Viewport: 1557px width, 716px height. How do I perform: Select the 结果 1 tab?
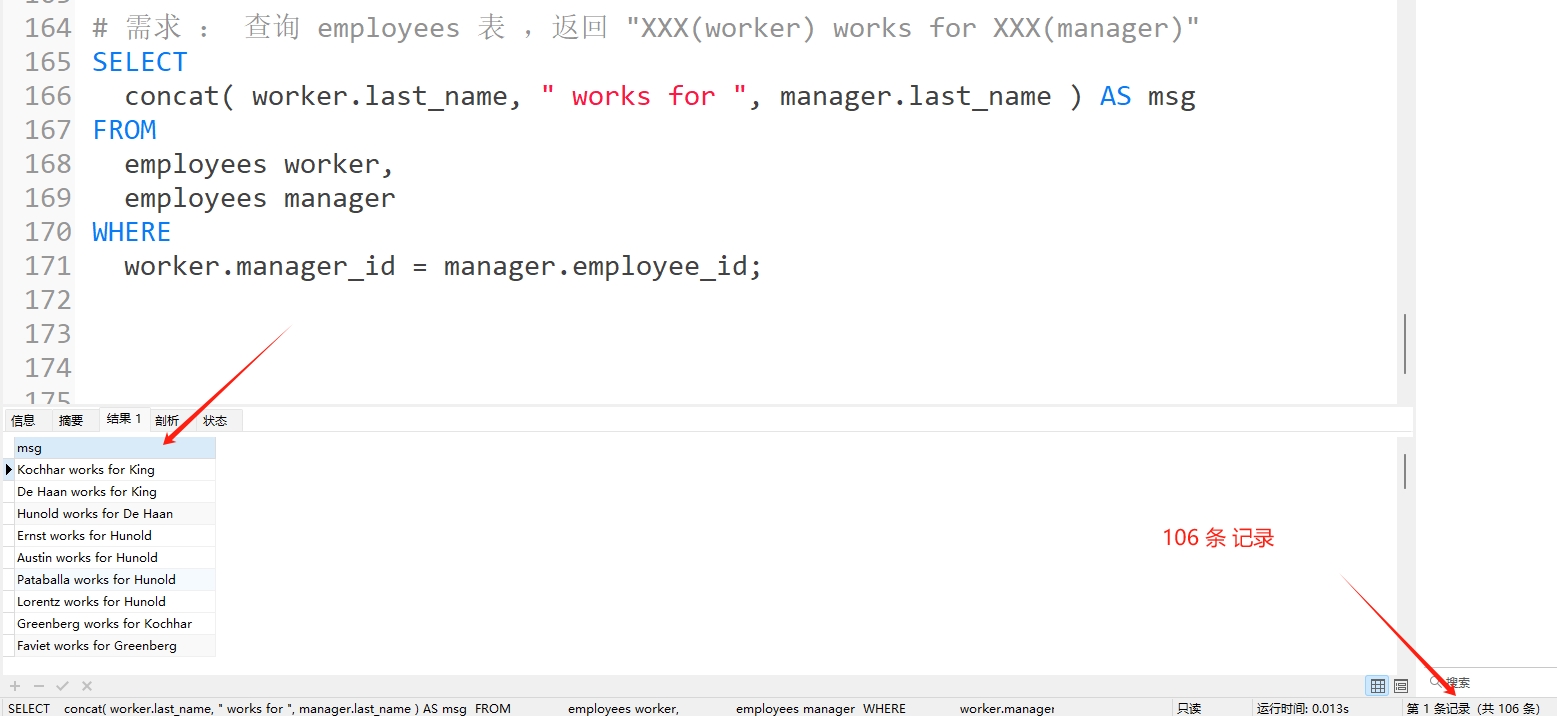[x=124, y=419]
